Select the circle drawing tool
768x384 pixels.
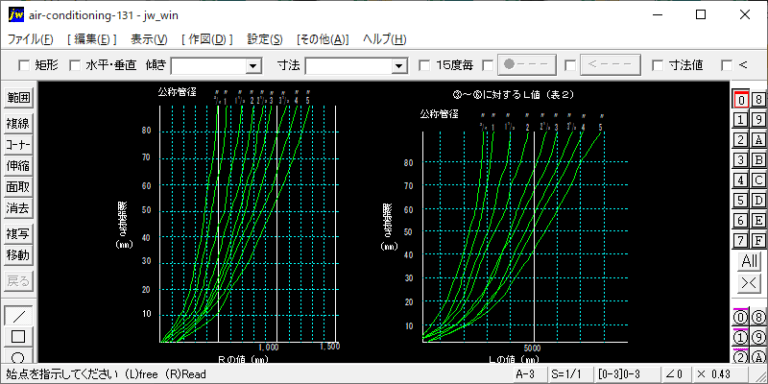pos(19,356)
